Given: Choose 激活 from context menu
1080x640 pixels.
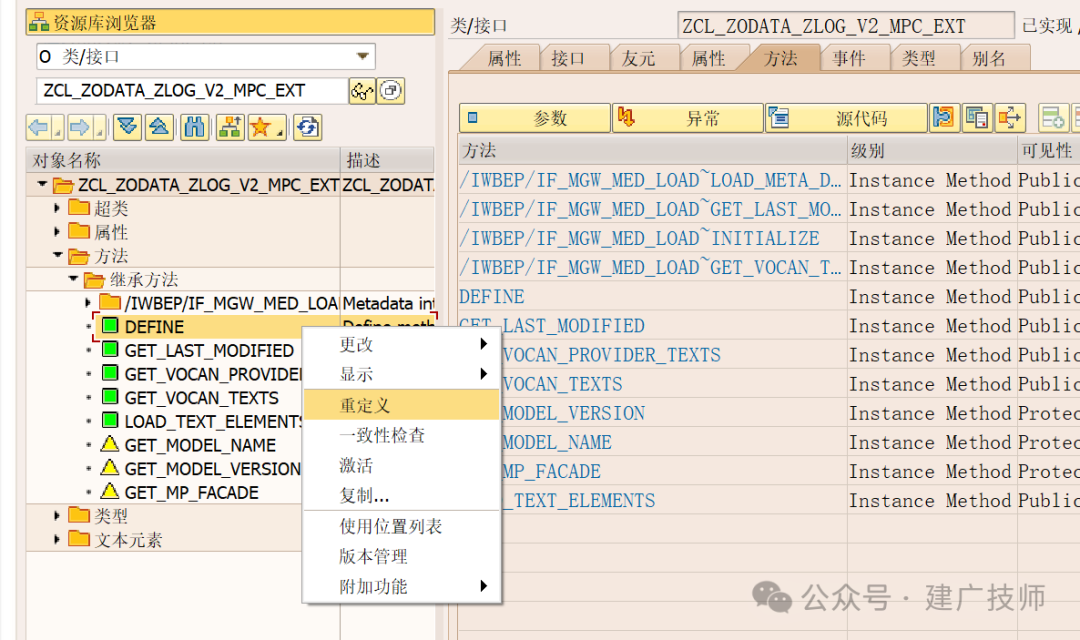Looking at the screenshot, I should (x=402, y=465).
